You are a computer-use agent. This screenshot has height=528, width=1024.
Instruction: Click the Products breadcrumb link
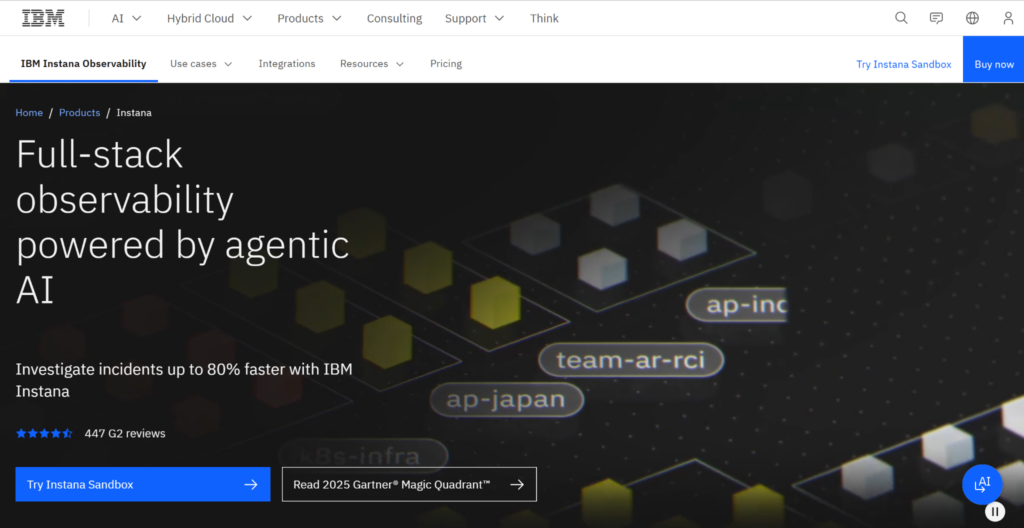[80, 112]
